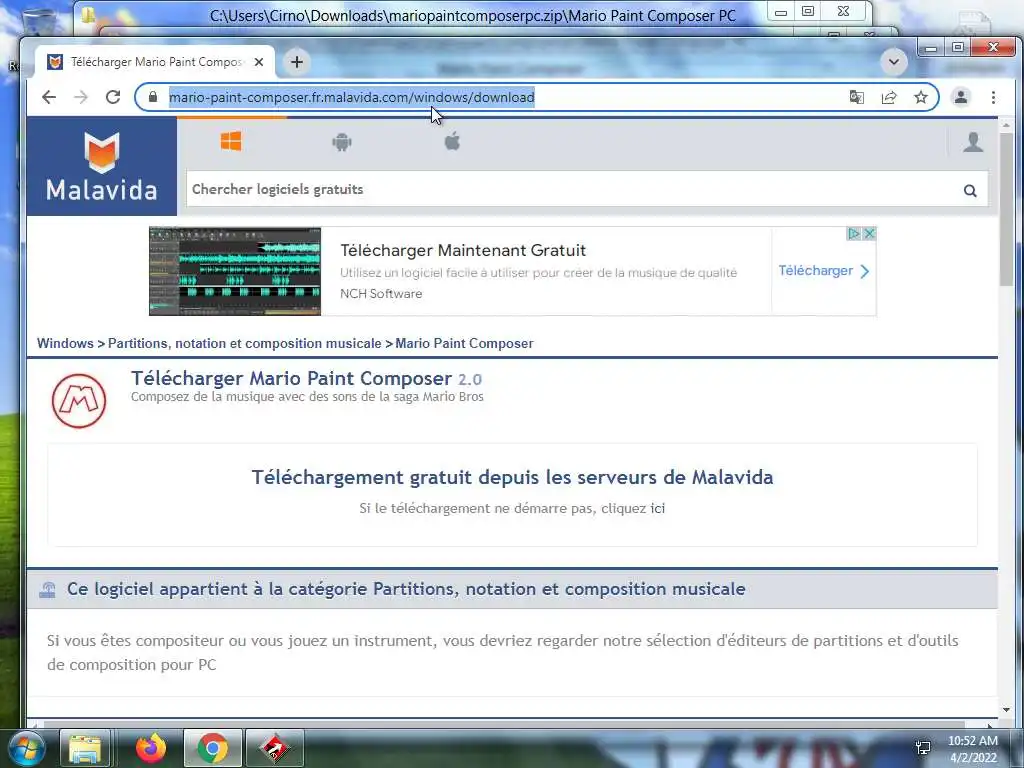Go back to the previous page
The width and height of the screenshot is (1024, 768).
tap(49, 97)
